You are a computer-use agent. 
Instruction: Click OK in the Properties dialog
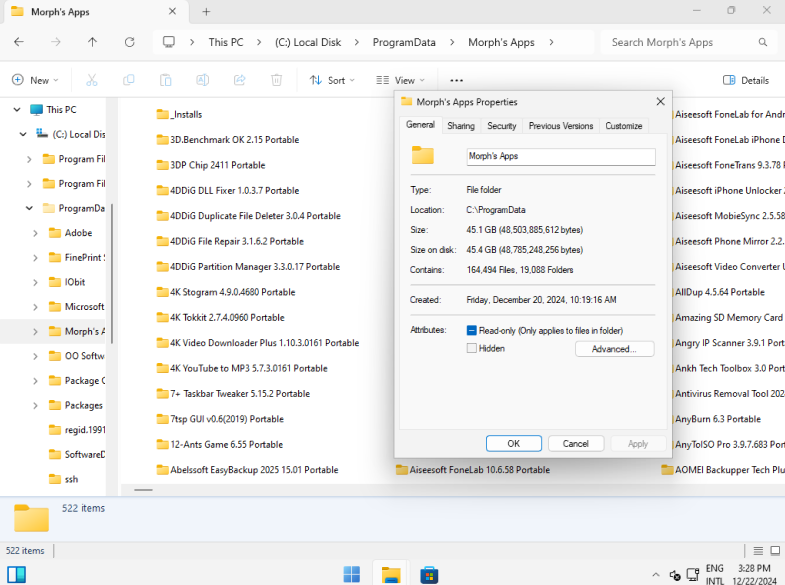(514, 443)
